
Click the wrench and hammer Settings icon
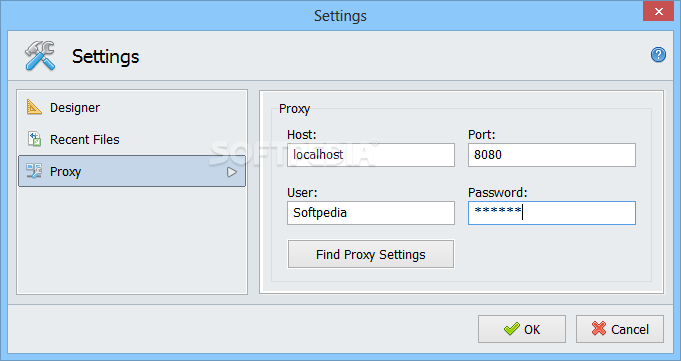coord(40,56)
